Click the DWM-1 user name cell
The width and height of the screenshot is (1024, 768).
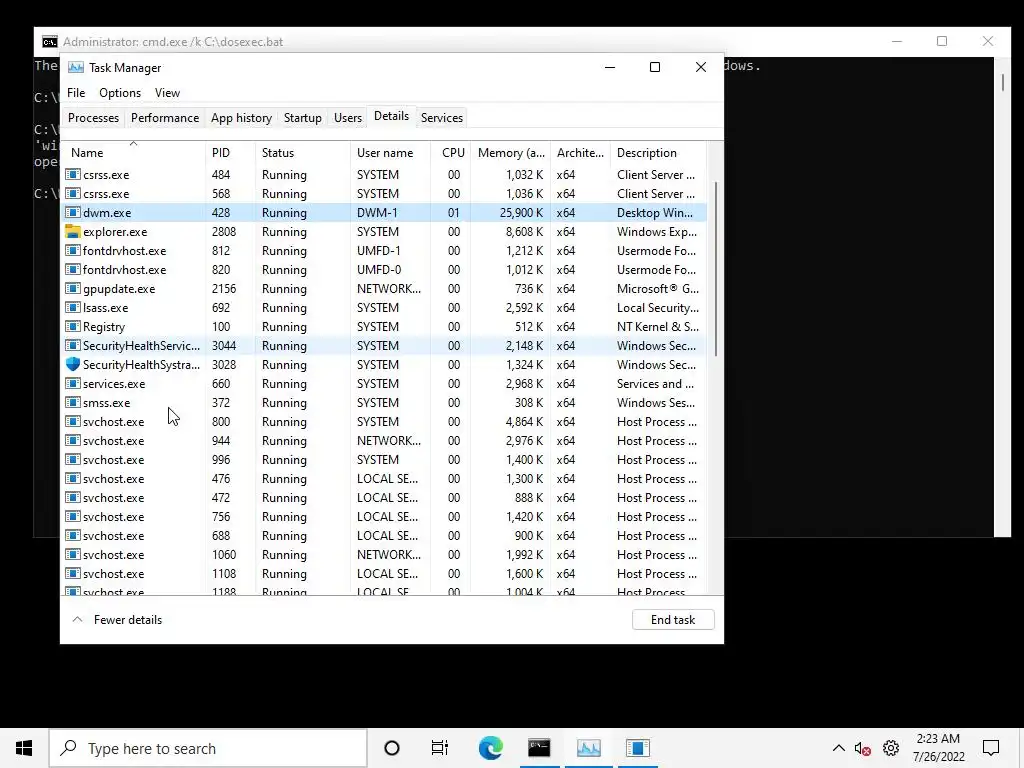point(377,212)
